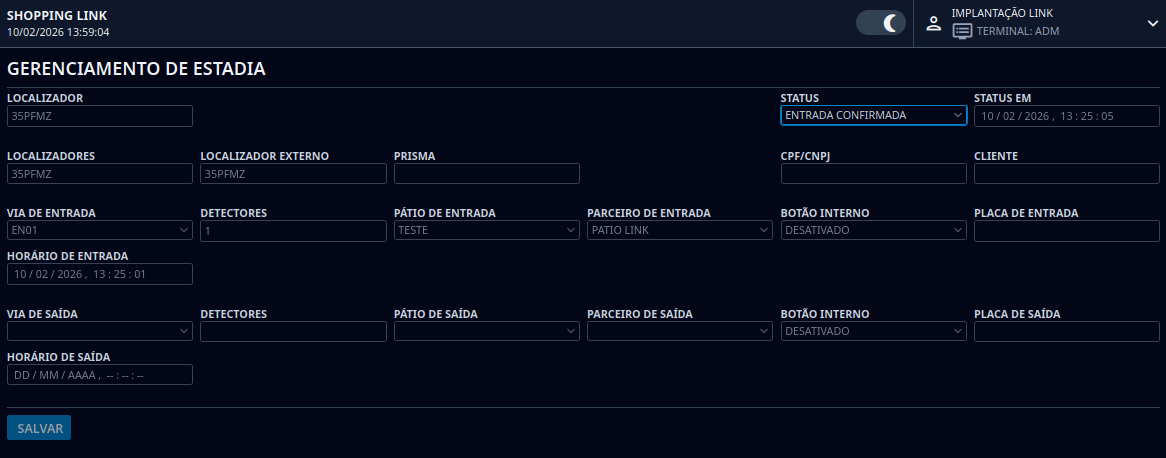1166x458 pixels.
Task: Toggle the dark mode moon switch
Action: tap(881, 23)
